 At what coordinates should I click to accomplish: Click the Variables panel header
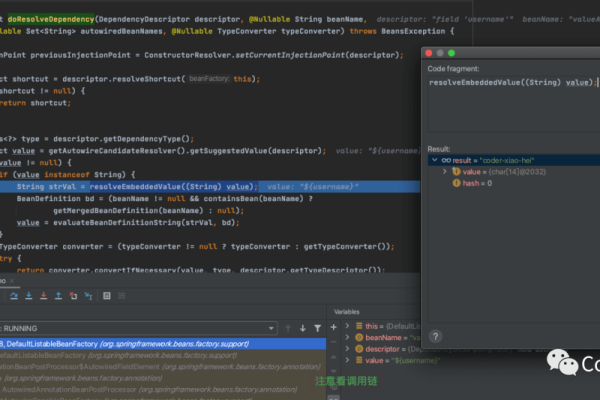click(x=347, y=312)
